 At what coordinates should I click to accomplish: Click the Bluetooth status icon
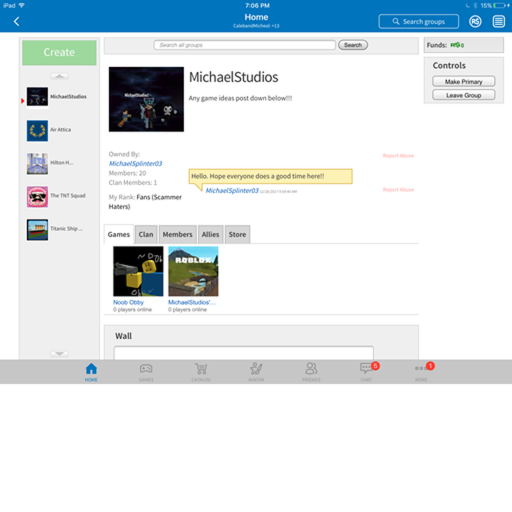pos(475,5)
